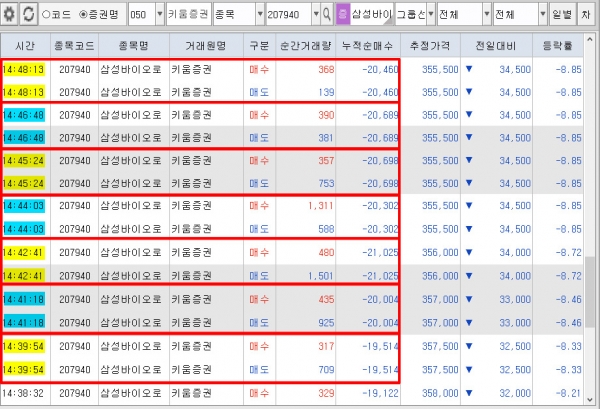Click the 시간 column header
The image size is (600, 409).
click(25, 46)
